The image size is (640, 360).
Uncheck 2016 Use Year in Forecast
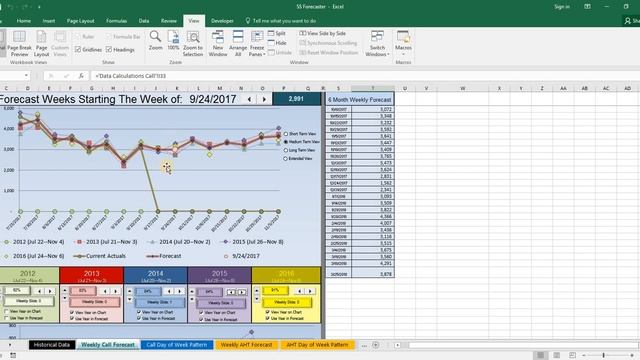pos(268,318)
